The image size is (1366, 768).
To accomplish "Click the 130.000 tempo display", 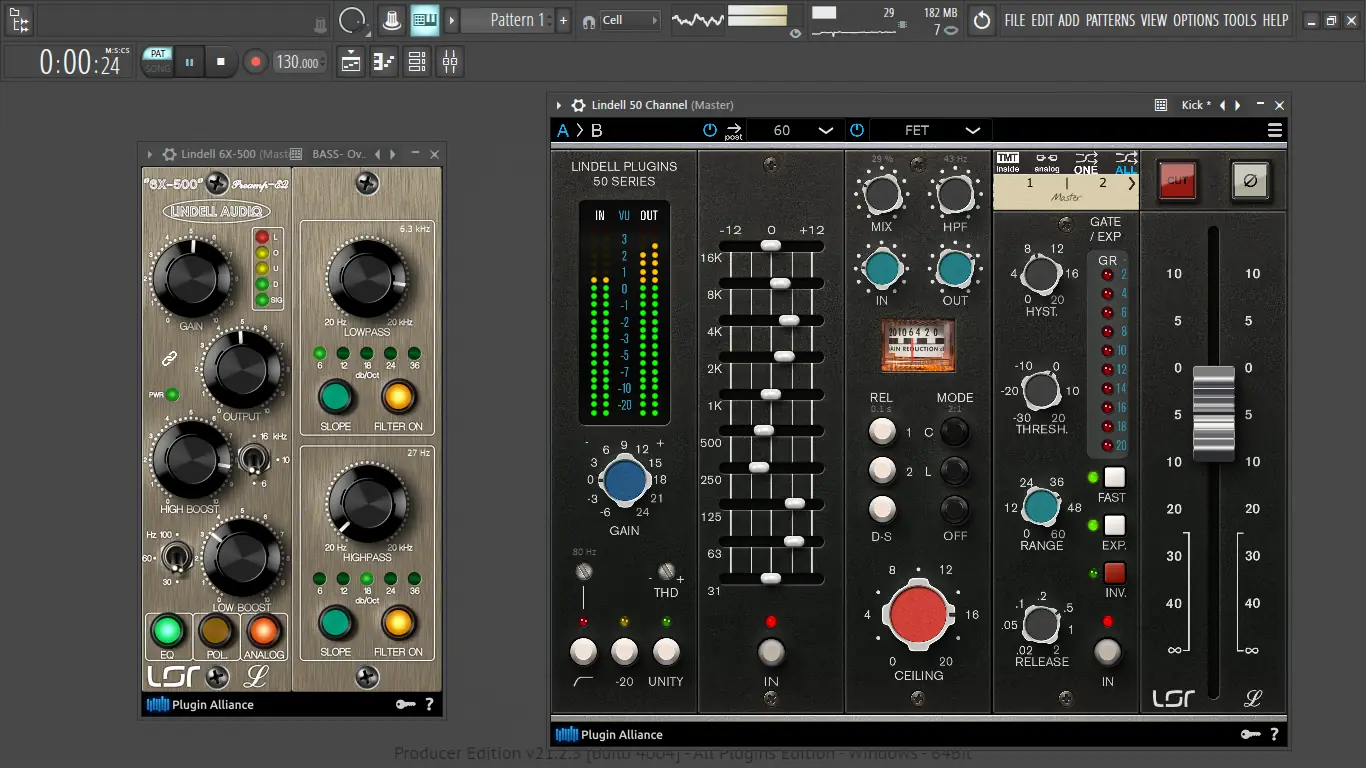I will pos(297,61).
